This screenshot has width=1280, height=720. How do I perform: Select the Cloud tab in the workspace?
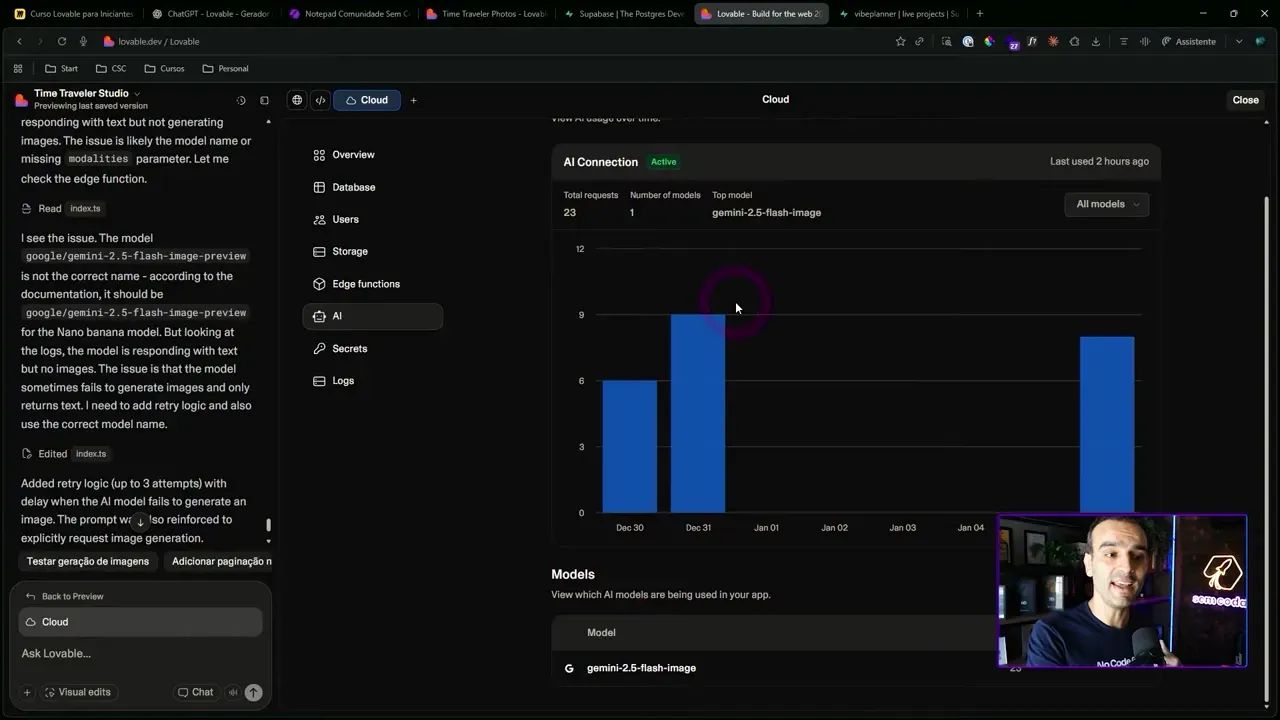(x=367, y=100)
